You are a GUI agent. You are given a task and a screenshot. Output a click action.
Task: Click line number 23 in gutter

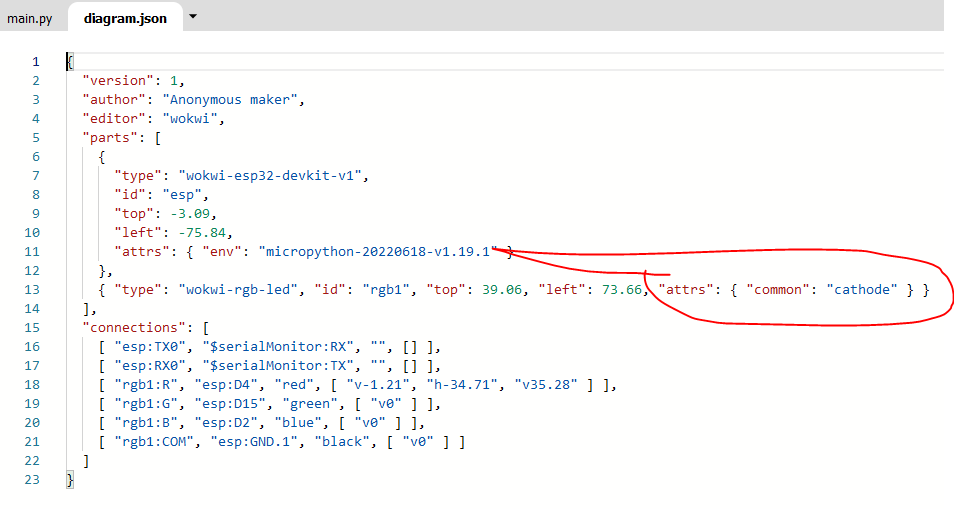[32, 479]
